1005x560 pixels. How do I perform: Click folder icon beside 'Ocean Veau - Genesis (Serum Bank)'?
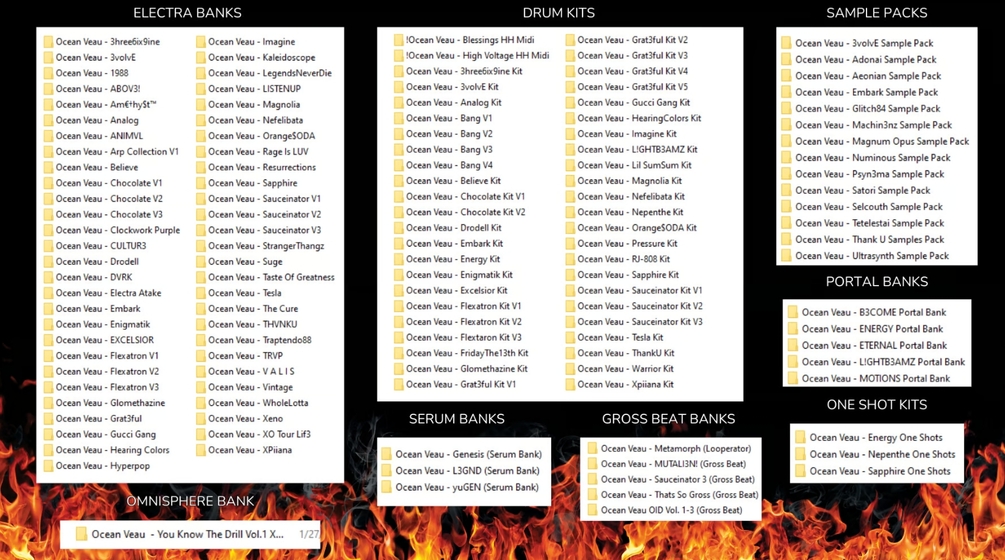pos(386,454)
